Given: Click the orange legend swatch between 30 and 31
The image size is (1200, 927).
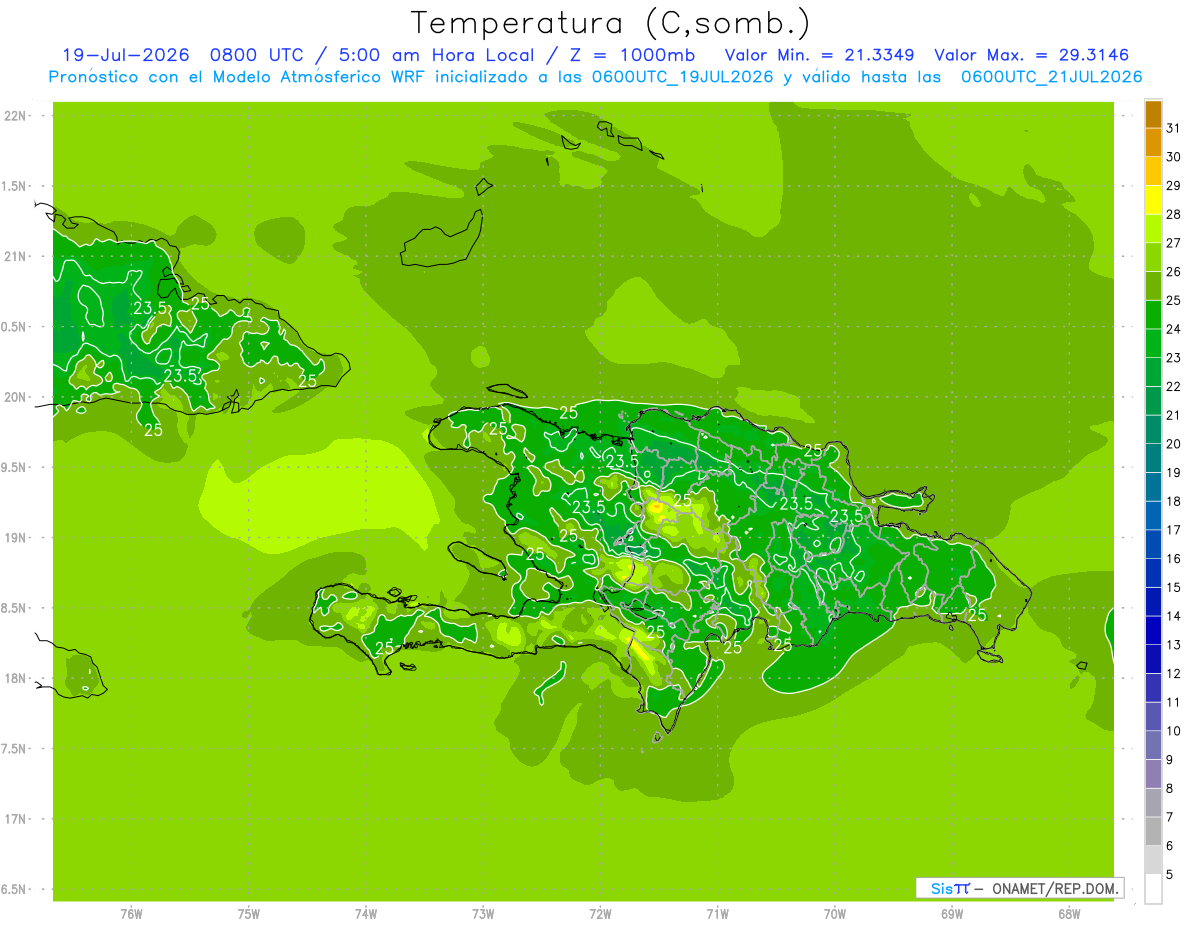Looking at the screenshot, I should [x=1153, y=143].
